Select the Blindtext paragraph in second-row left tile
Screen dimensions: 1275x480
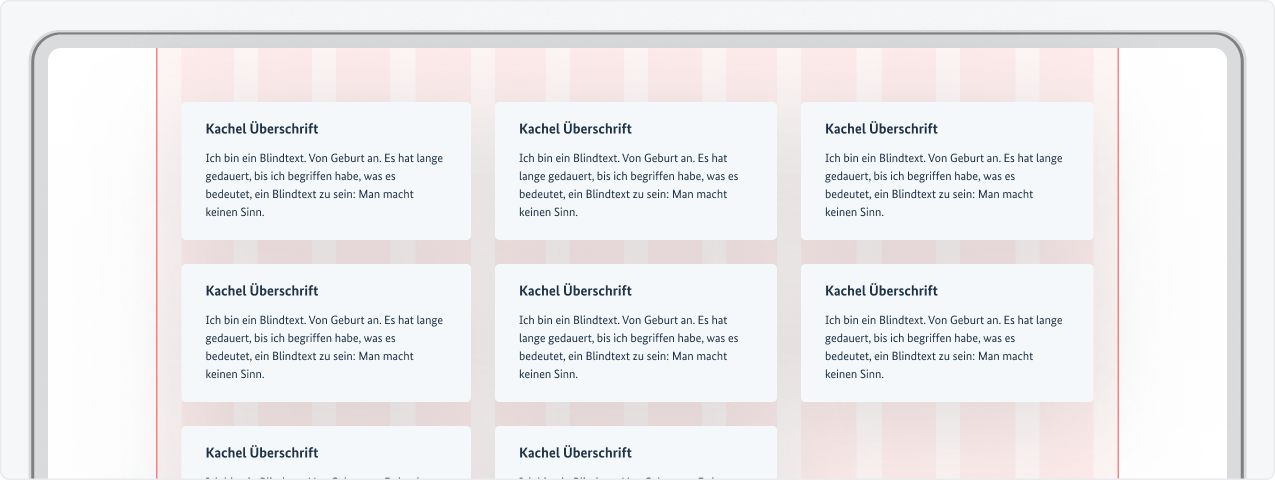[324, 347]
